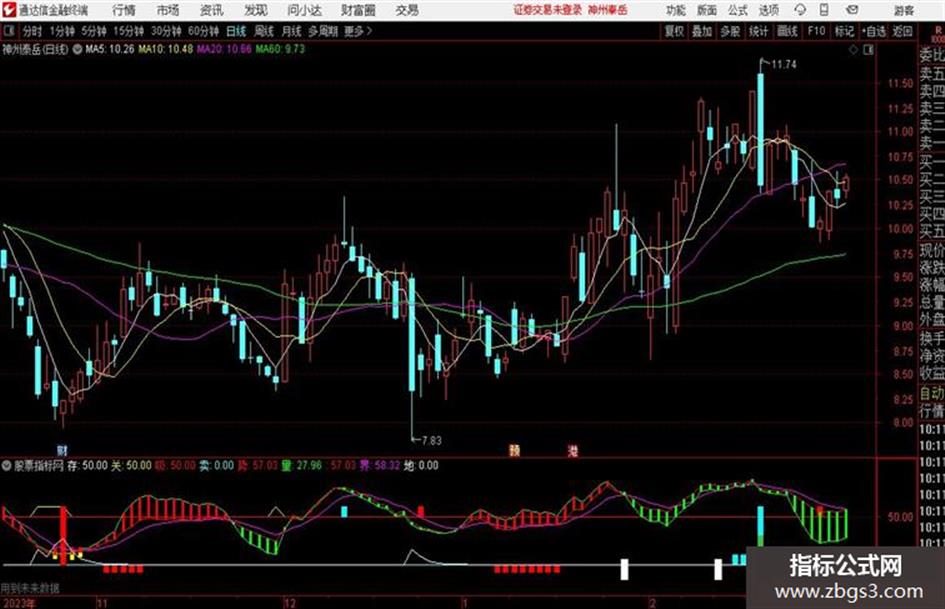This screenshot has height=609, width=945.
Task: Click the 用到未来数据 notice text
Action: click(30, 588)
